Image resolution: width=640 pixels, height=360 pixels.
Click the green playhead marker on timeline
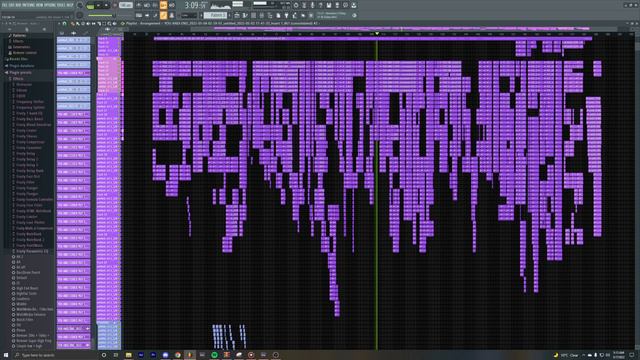(x=377, y=33)
